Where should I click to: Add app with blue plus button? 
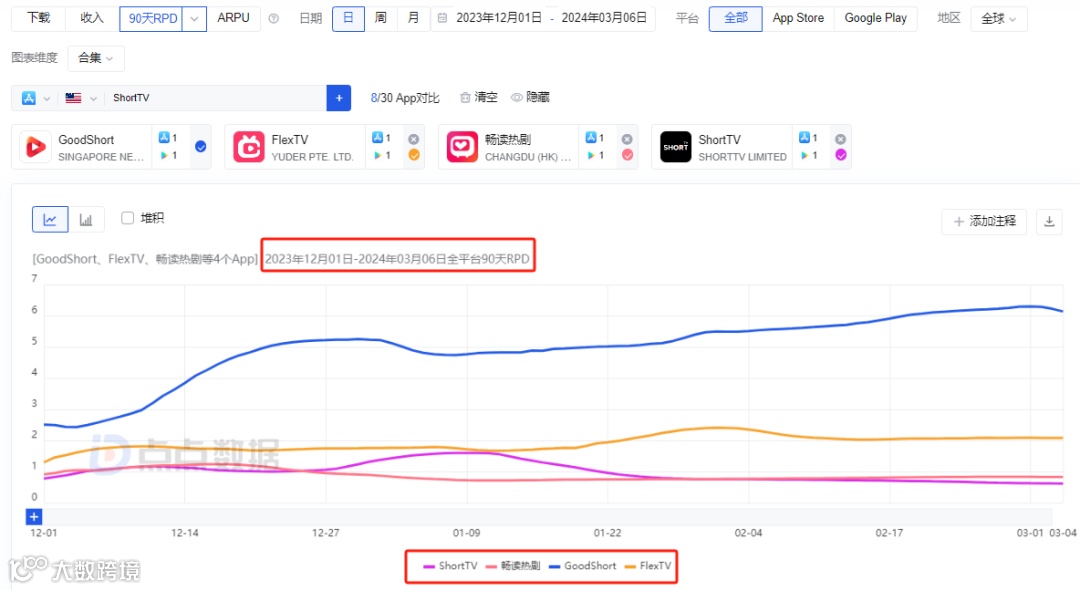(x=339, y=98)
